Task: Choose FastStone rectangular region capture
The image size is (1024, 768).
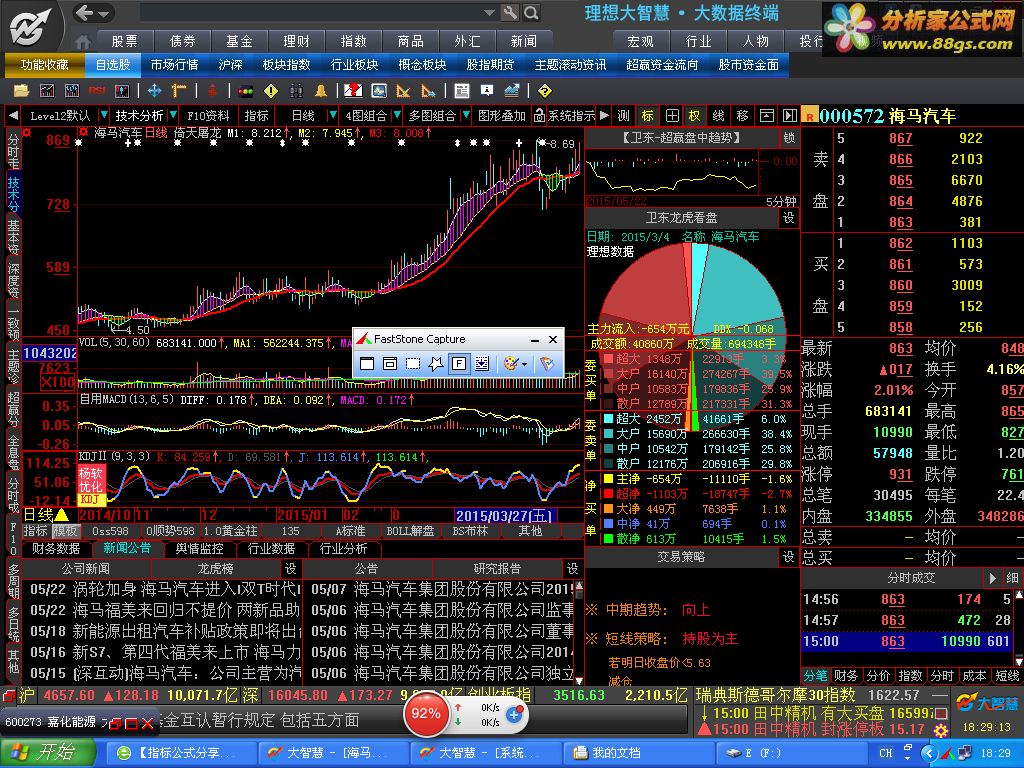Action: click(413, 363)
